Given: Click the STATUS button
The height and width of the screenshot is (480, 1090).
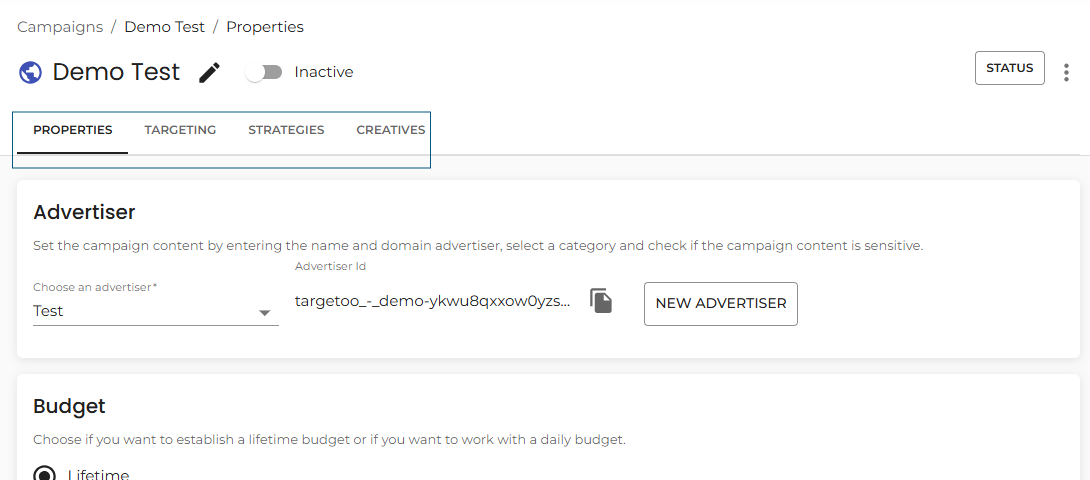Looking at the screenshot, I should (1009, 68).
